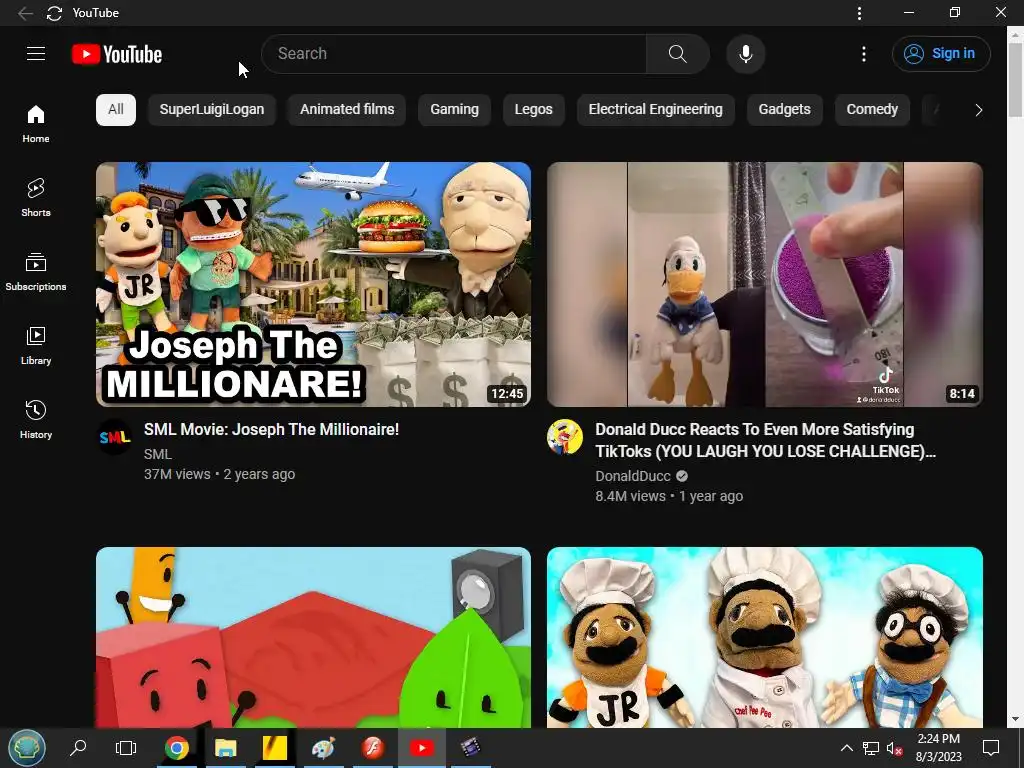Open Subscriptions in sidebar
1024x768 pixels.
coord(36,271)
